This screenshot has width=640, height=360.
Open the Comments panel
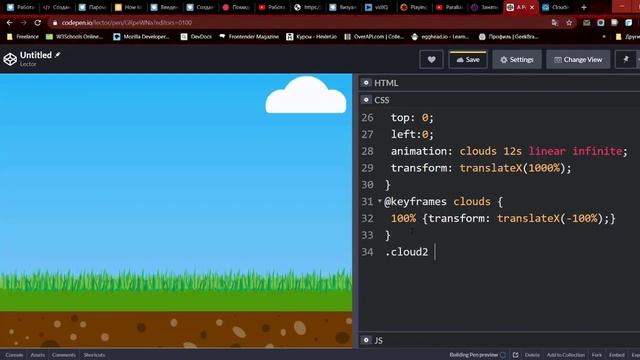[x=64, y=355]
